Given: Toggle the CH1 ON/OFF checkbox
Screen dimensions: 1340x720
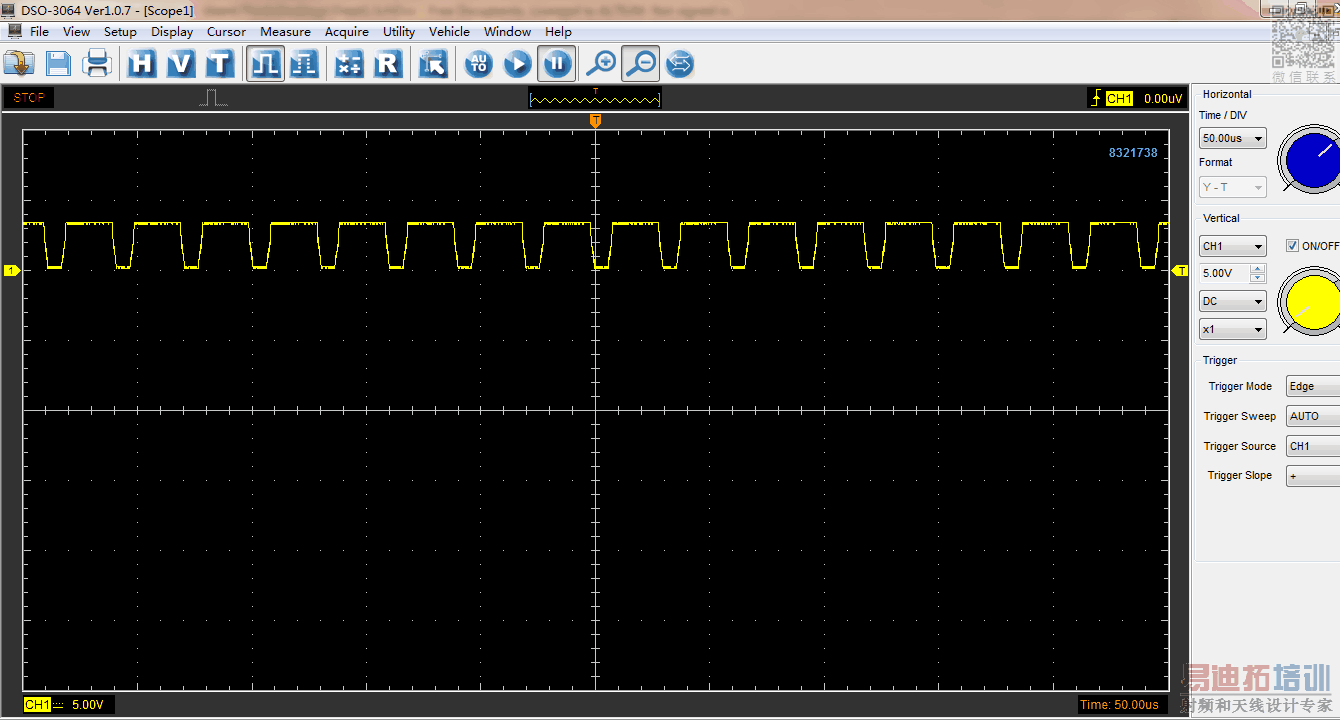Looking at the screenshot, I should point(1292,246).
